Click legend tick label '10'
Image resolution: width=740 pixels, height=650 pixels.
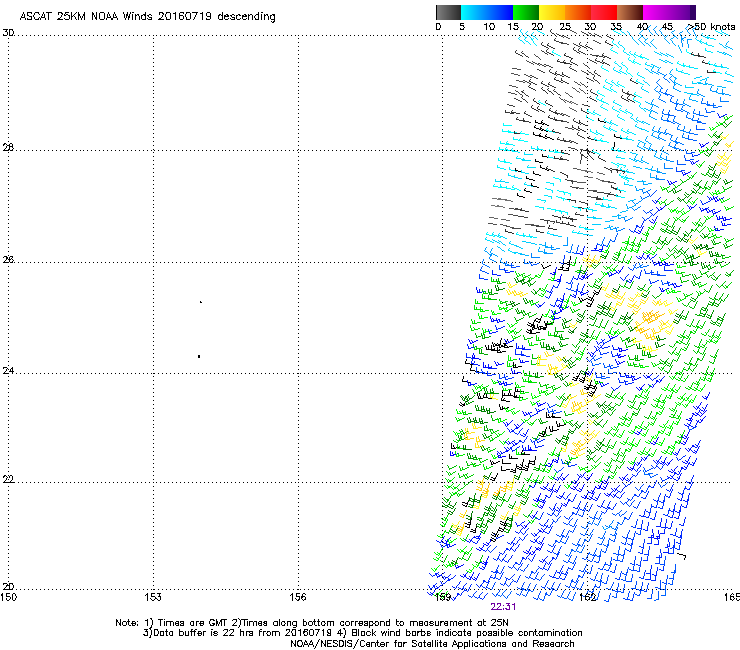coord(489,27)
